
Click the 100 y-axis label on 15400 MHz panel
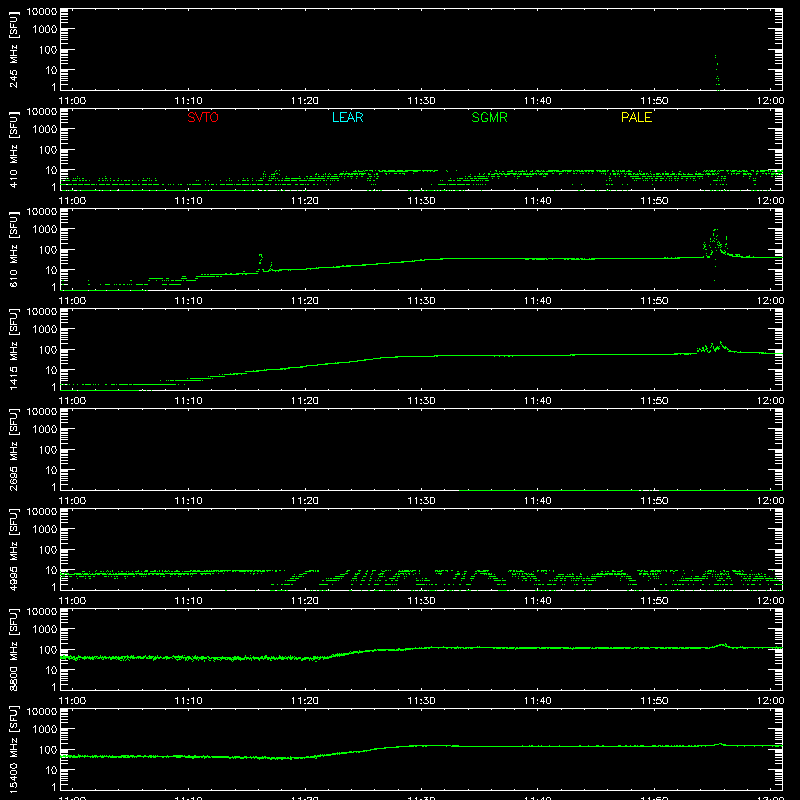pos(48,750)
